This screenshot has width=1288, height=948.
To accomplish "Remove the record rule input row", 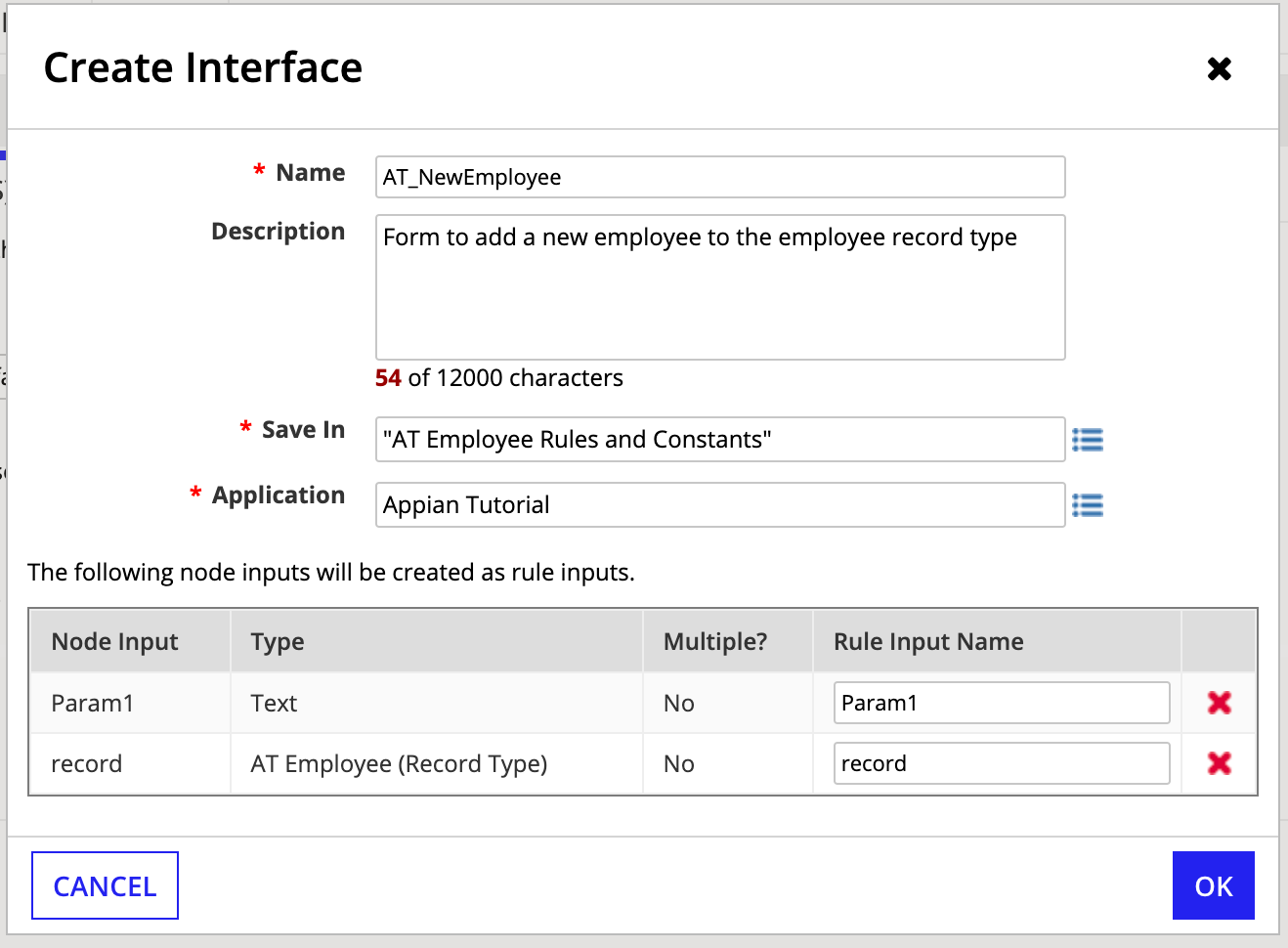I will click(x=1219, y=763).
